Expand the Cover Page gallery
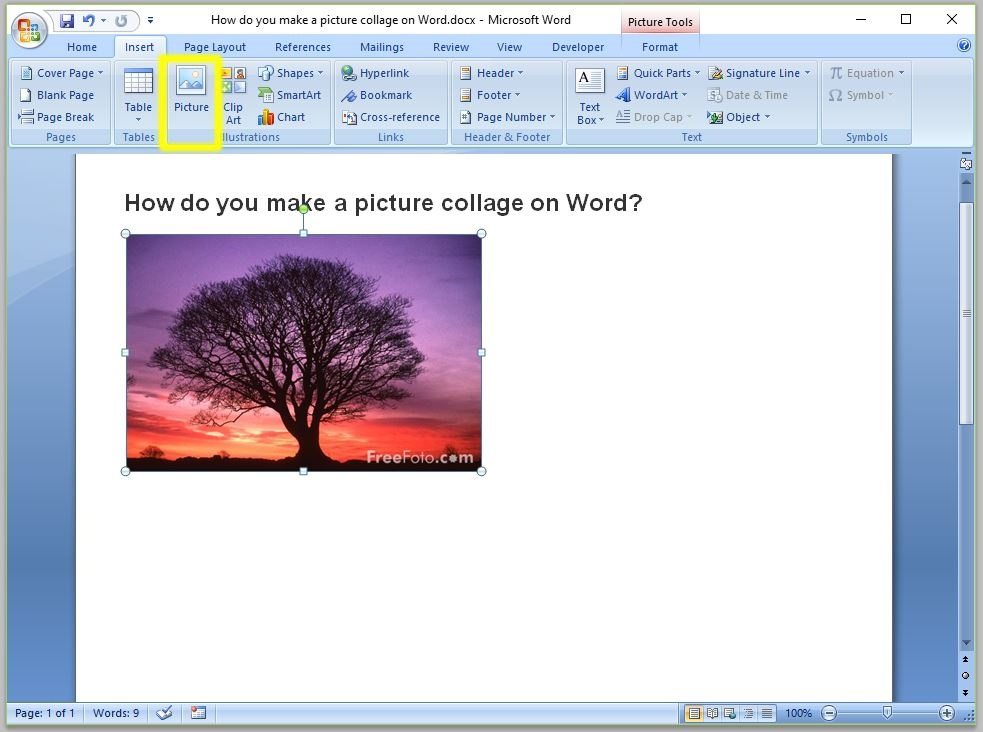 pos(61,73)
